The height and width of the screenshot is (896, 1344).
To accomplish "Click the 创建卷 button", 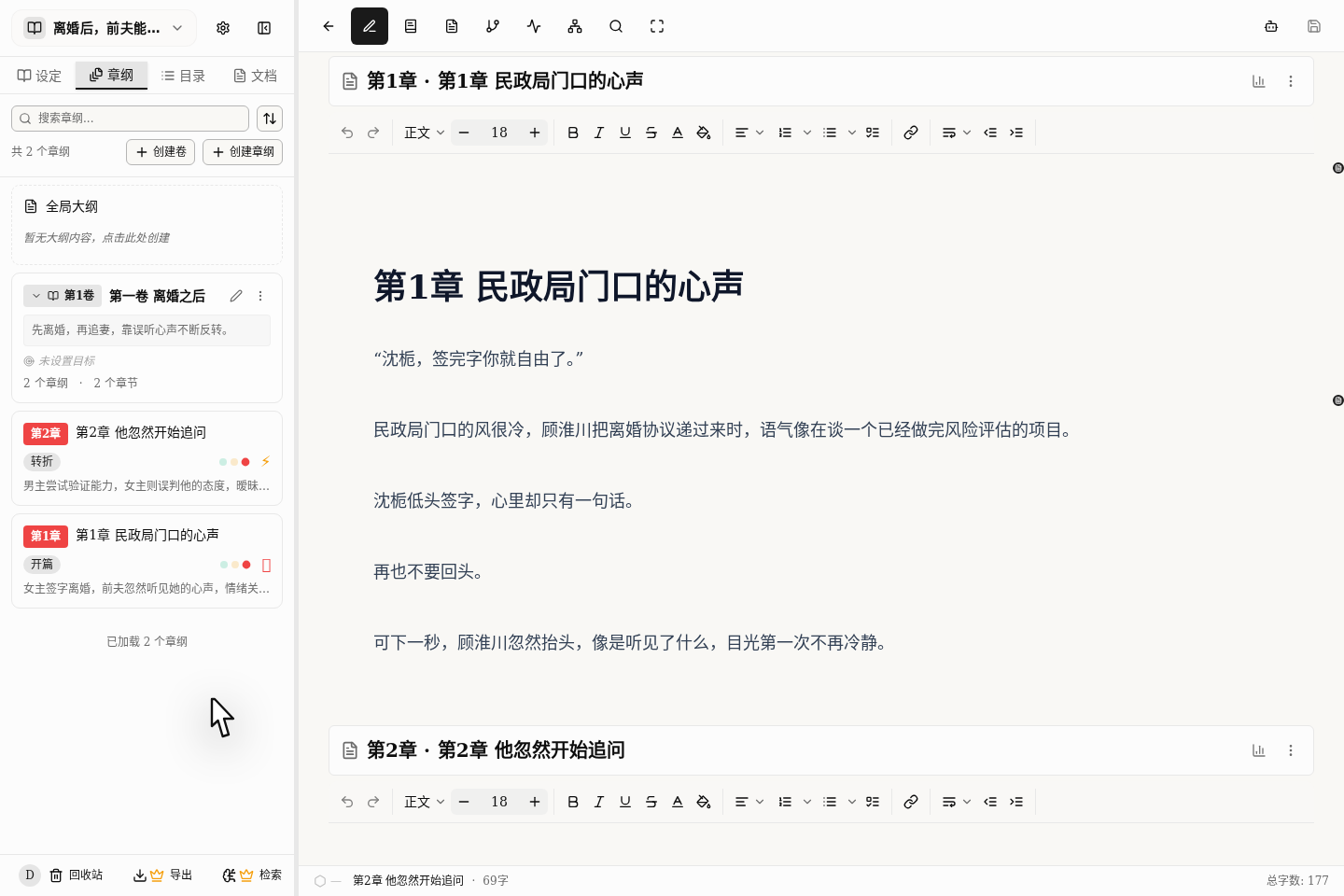I will [x=161, y=151].
